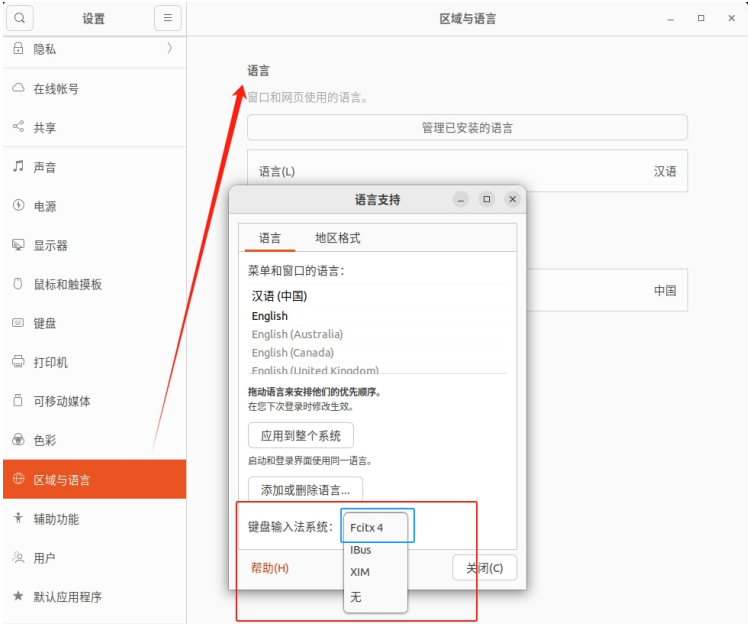Open 在线帐号 settings in sidebar

click(94, 88)
